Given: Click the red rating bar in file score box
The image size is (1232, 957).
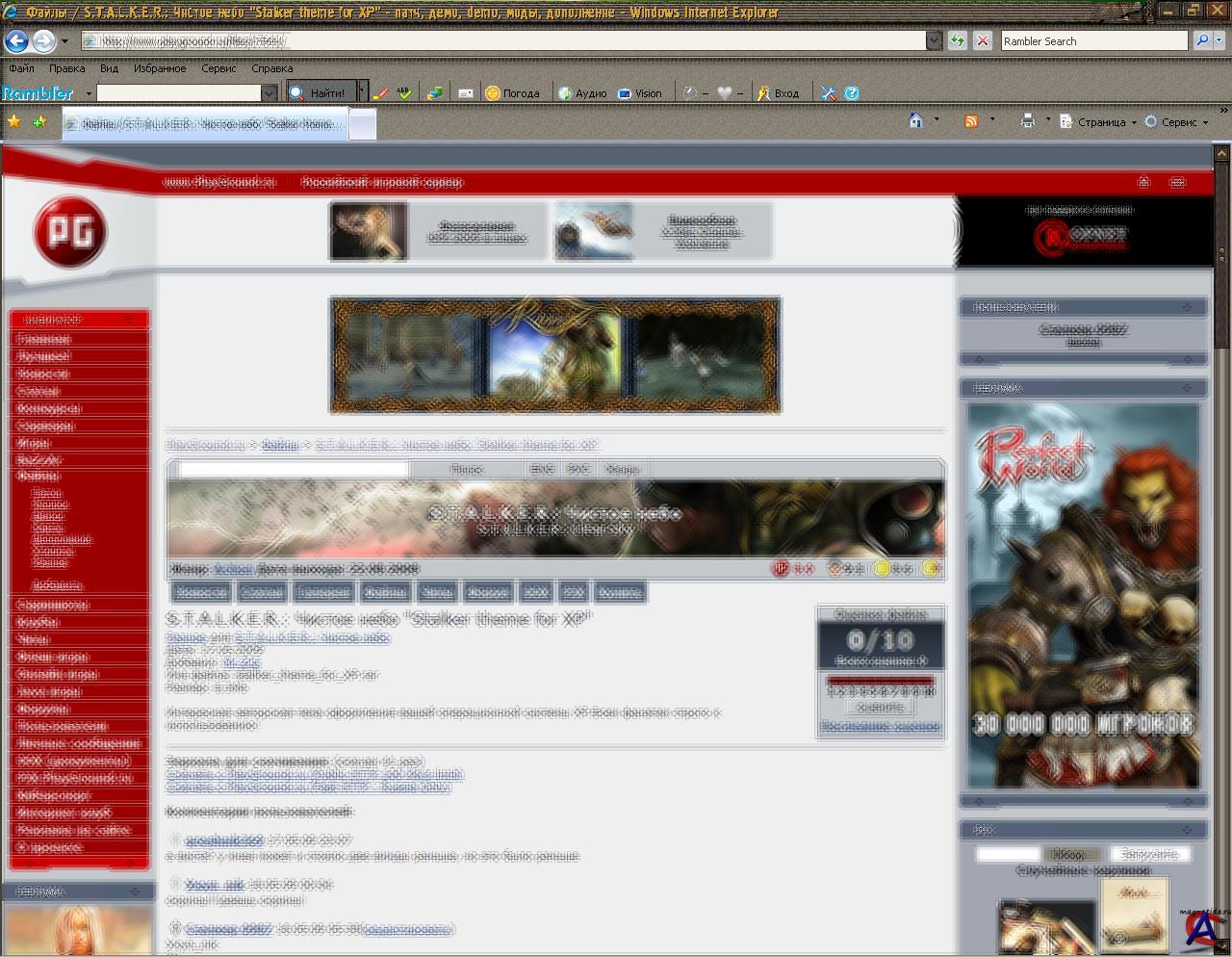Looking at the screenshot, I should (x=881, y=681).
